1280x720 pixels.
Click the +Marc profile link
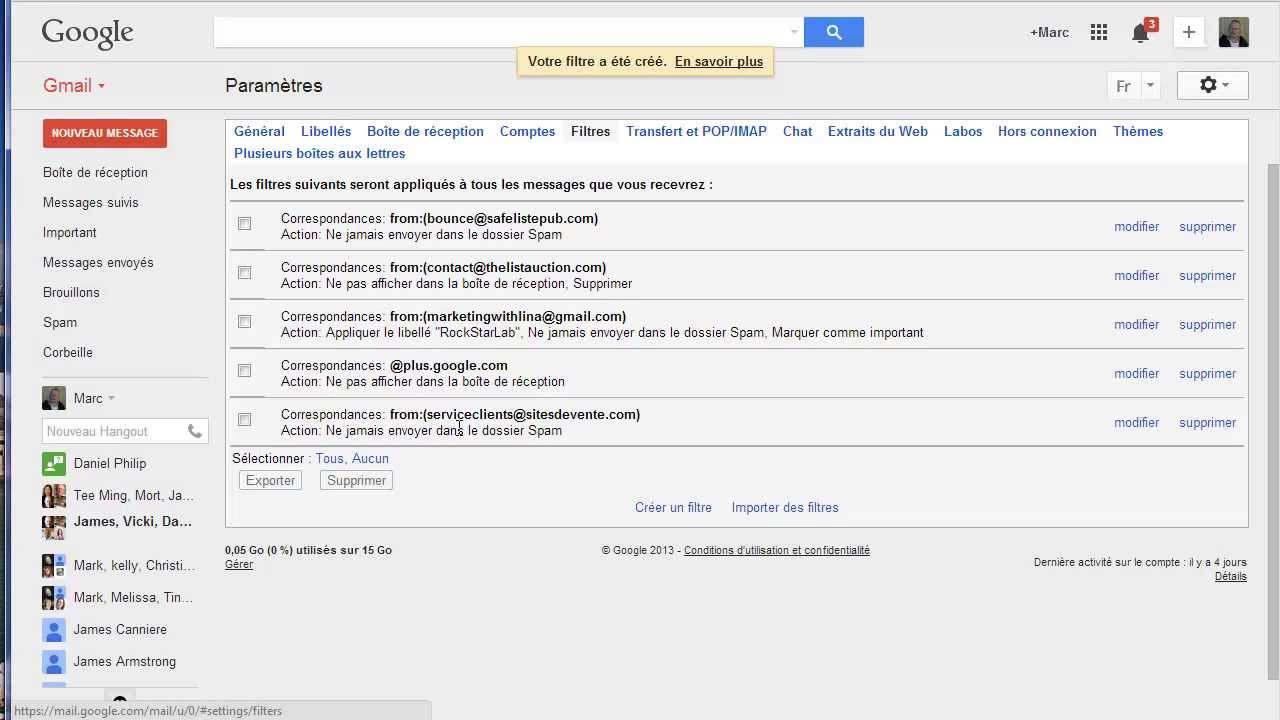pos(1049,32)
